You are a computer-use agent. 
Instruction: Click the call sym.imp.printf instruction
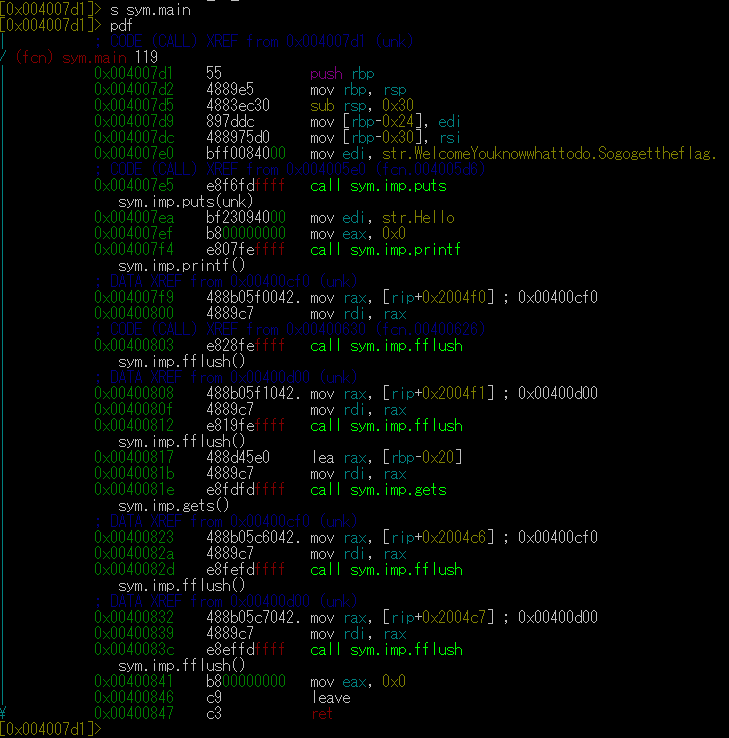coord(385,249)
